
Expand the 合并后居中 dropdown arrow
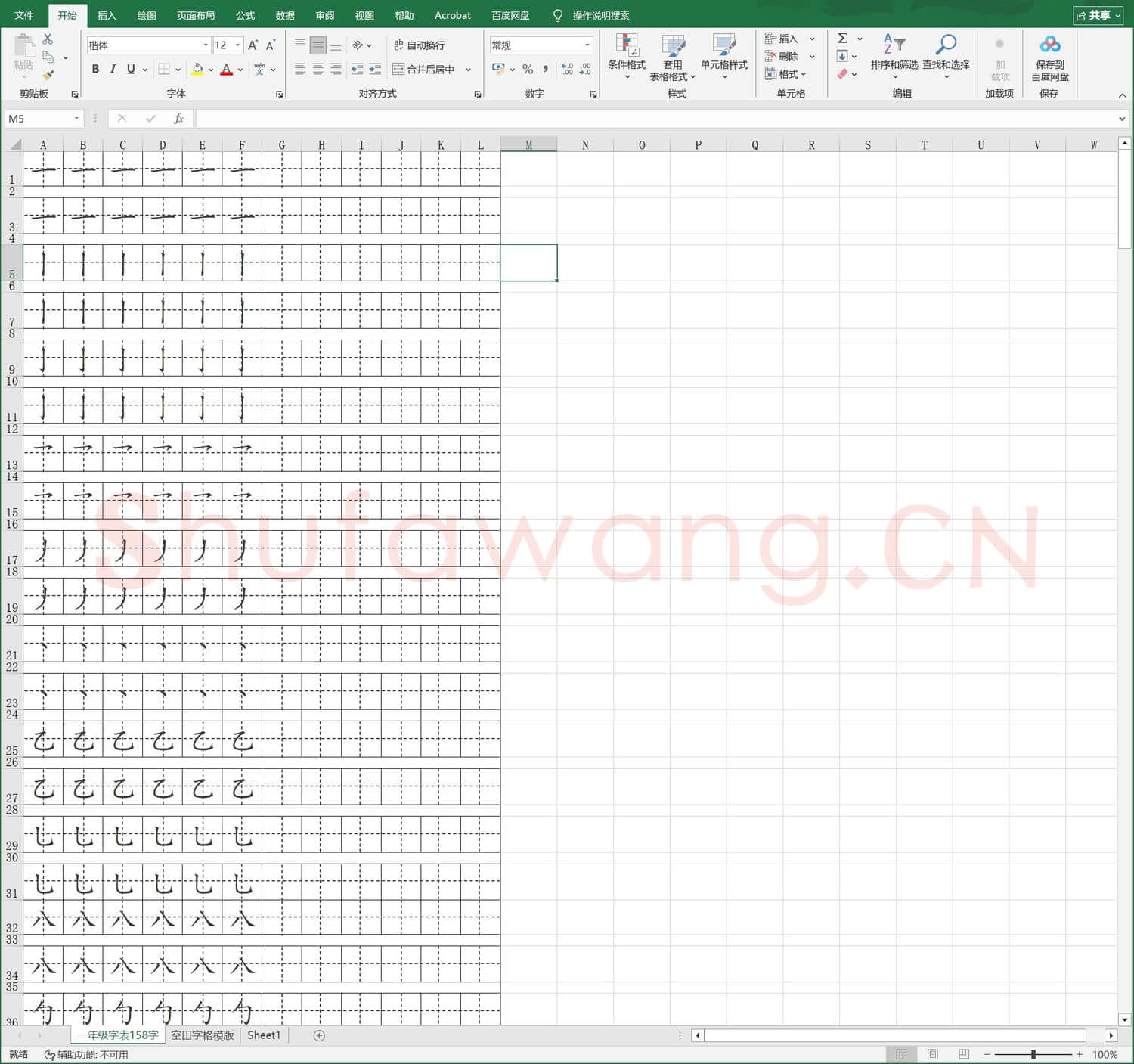click(469, 70)
